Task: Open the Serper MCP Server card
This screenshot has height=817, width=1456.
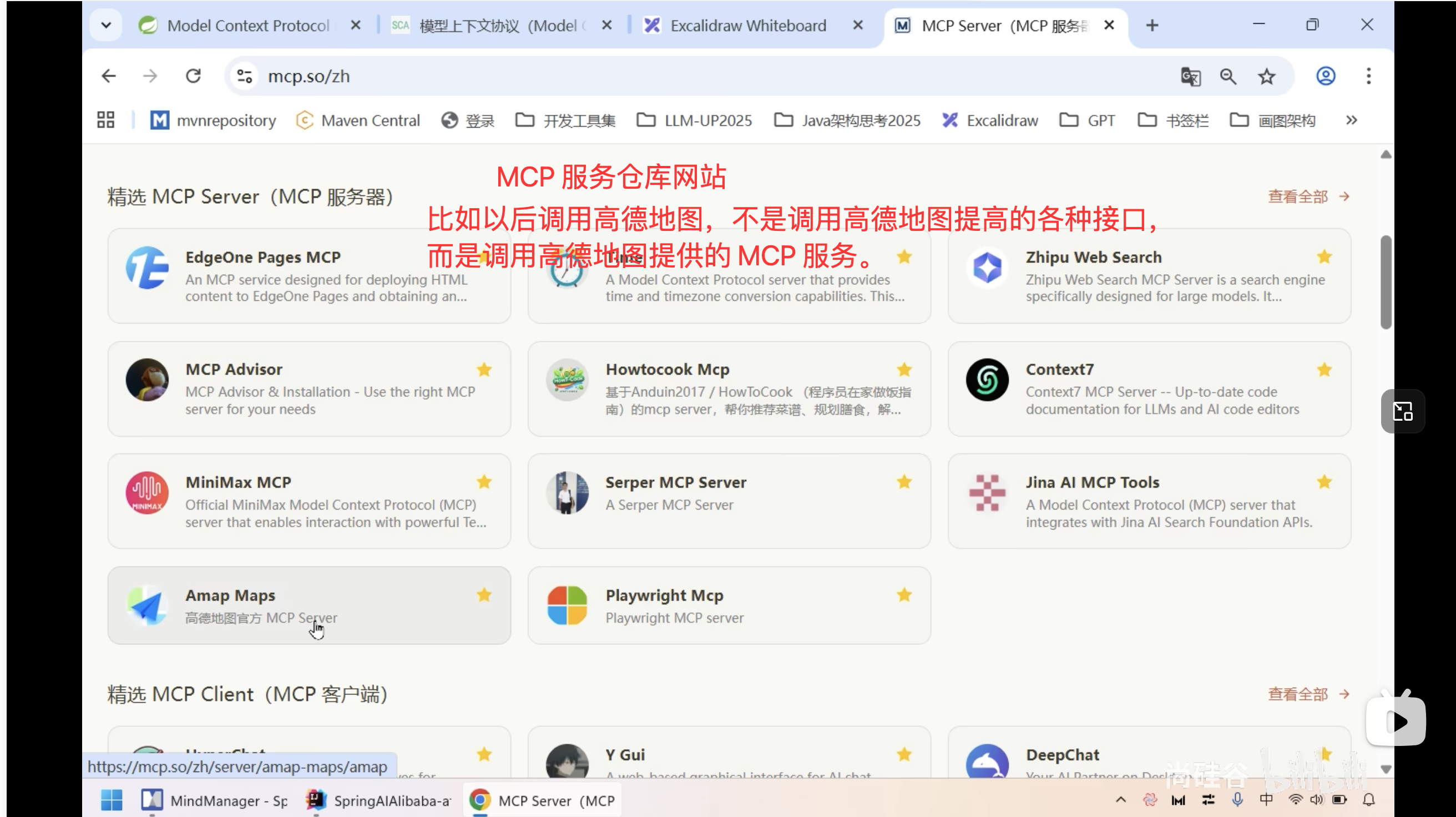Action: tap(729, 501)
